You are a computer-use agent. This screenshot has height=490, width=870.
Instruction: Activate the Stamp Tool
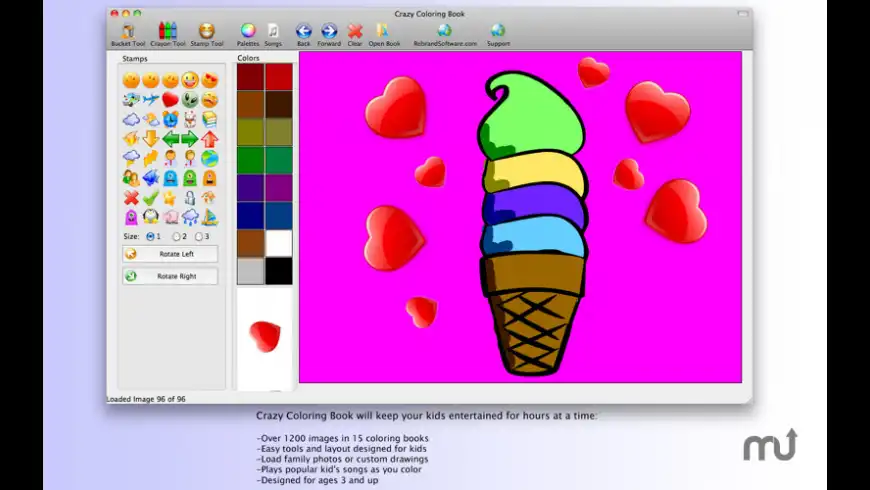[207, 31]
